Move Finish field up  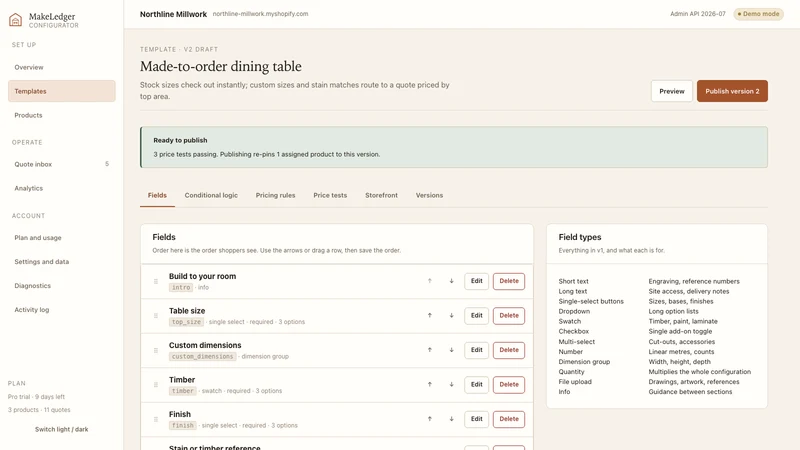(x=430, y=419)
